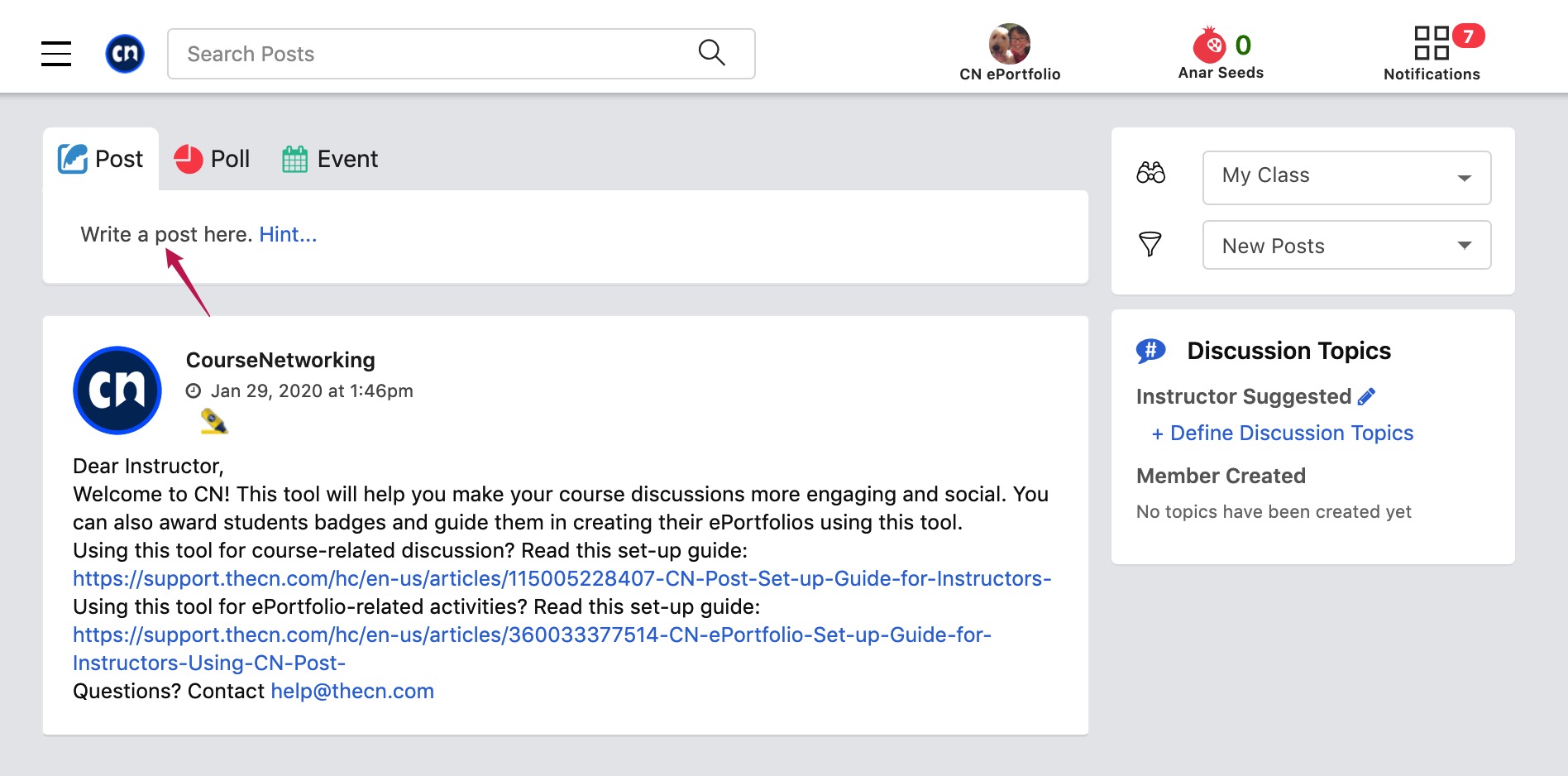Open the My Class dropdown
1568x776 pixels.
[1346, 177]
